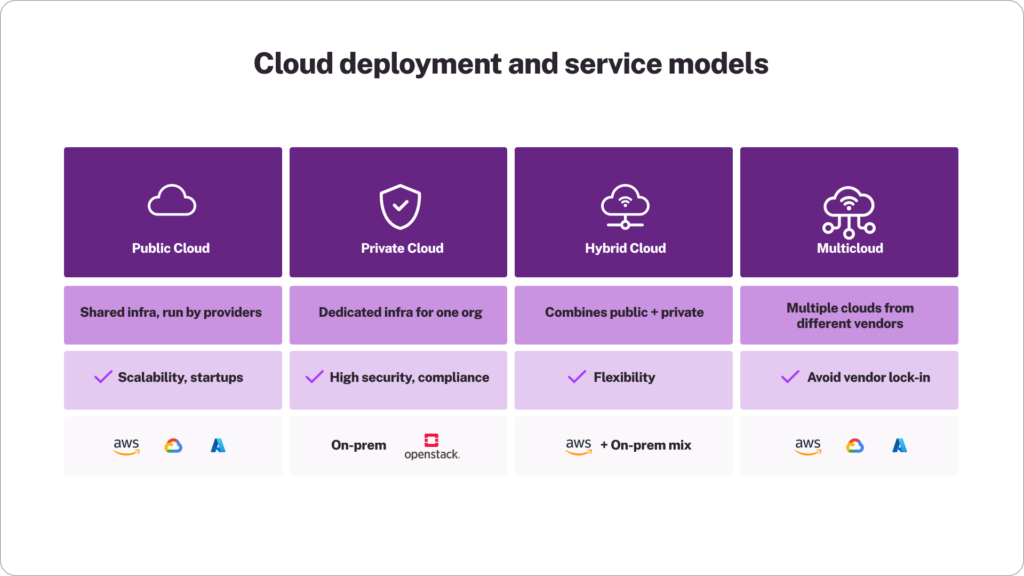This screenshot has height=576, width=1024.
Task: Collapse the Shared infra, run by providers panel
Action: (172, 312)
